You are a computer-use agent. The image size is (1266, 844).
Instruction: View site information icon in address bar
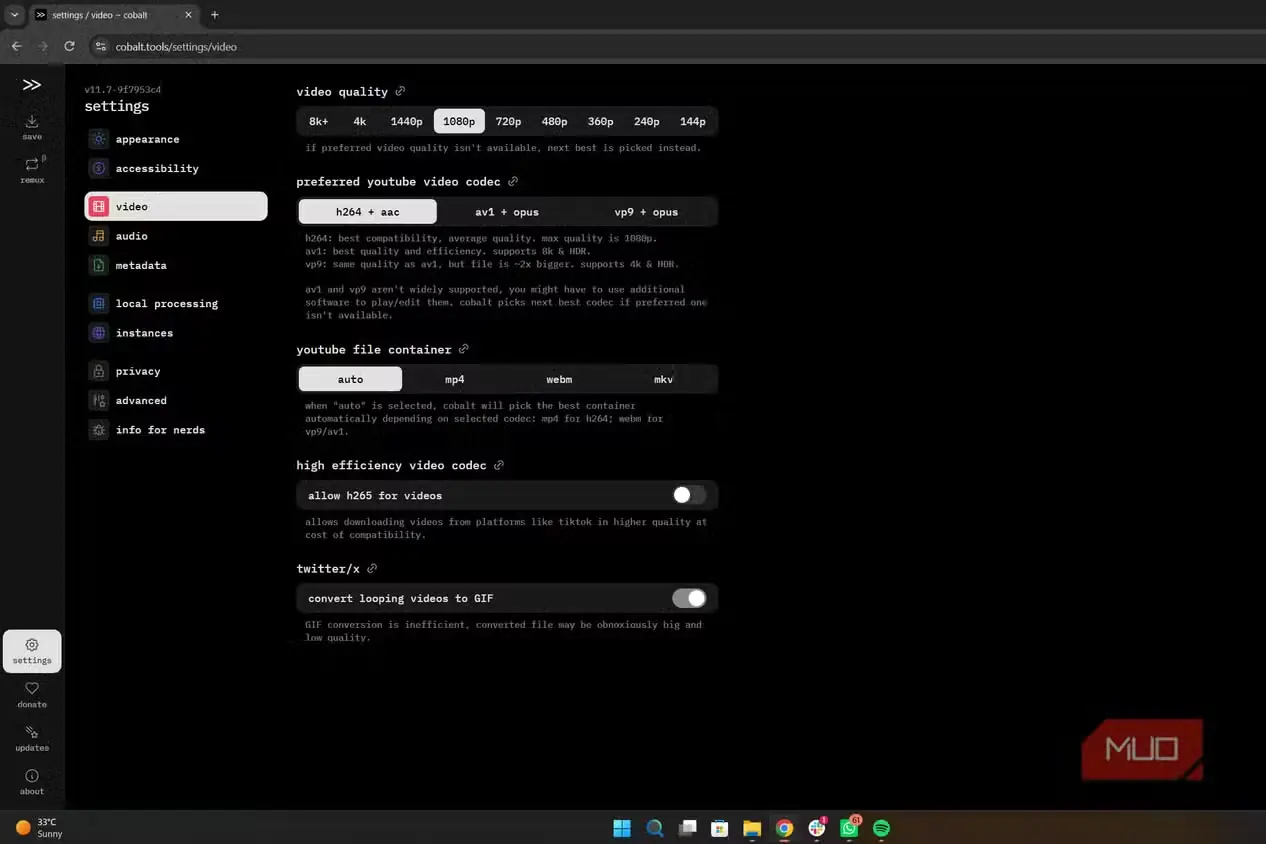click(100, 46)
